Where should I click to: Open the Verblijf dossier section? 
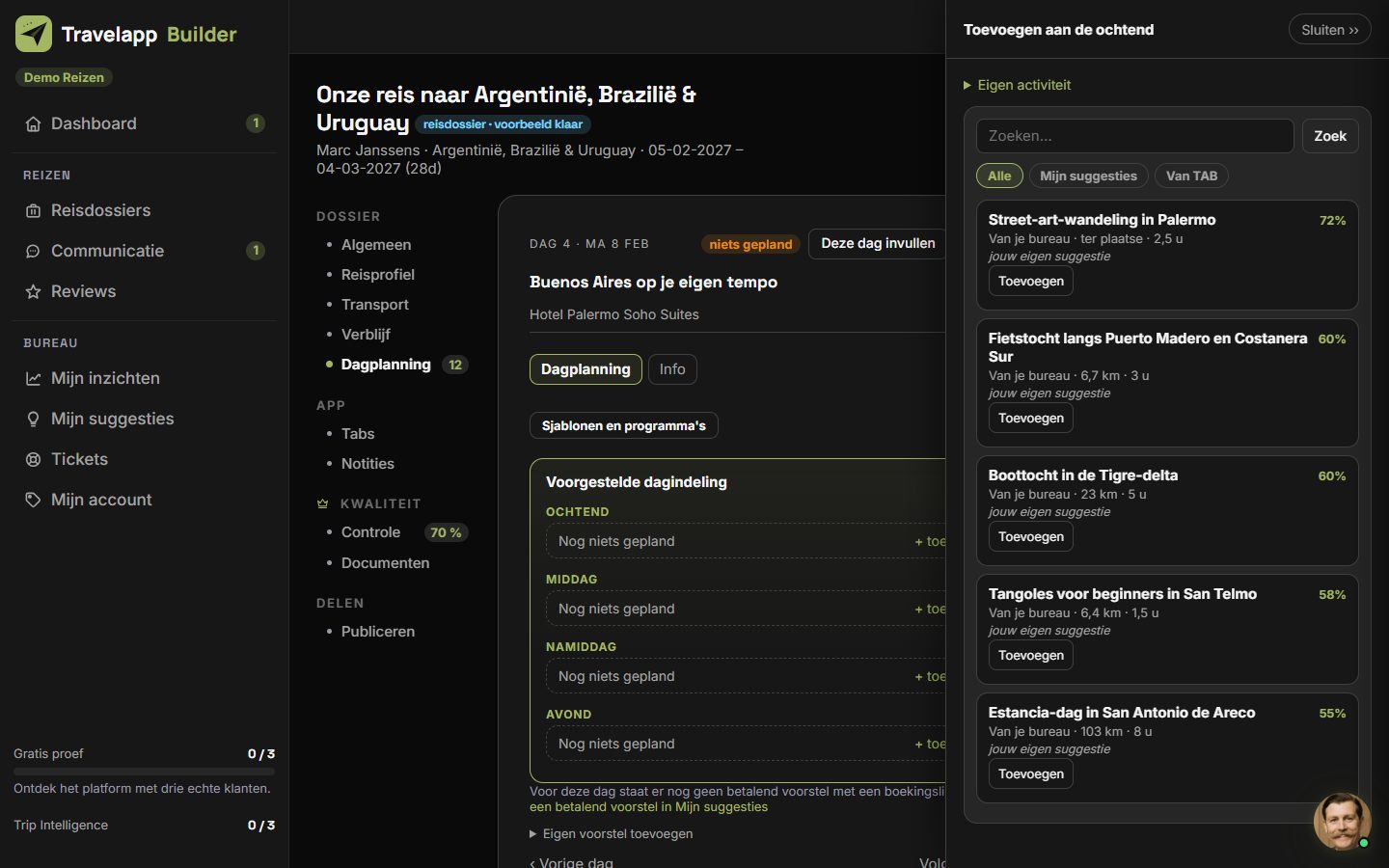(x=366, y=335)
